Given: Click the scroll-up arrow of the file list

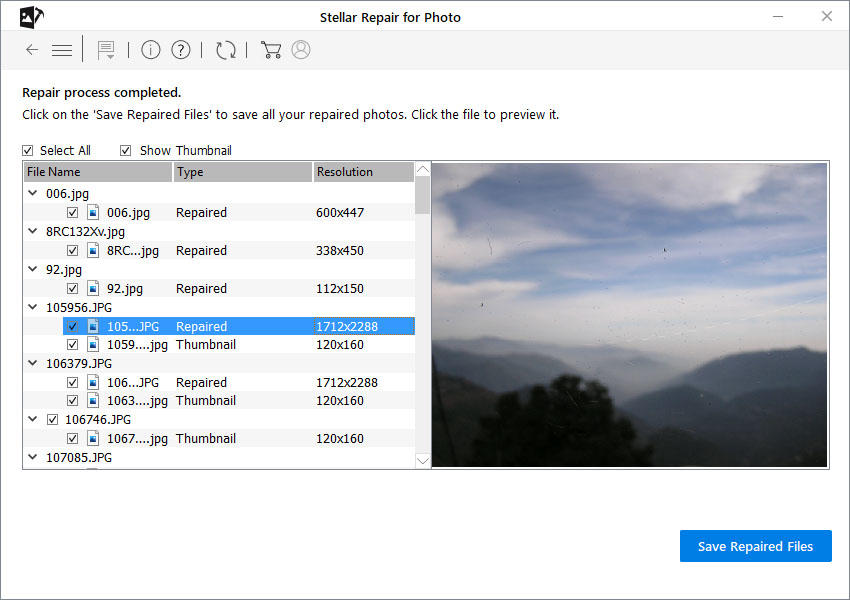Looking at the screenshot, I should [422, 168].
